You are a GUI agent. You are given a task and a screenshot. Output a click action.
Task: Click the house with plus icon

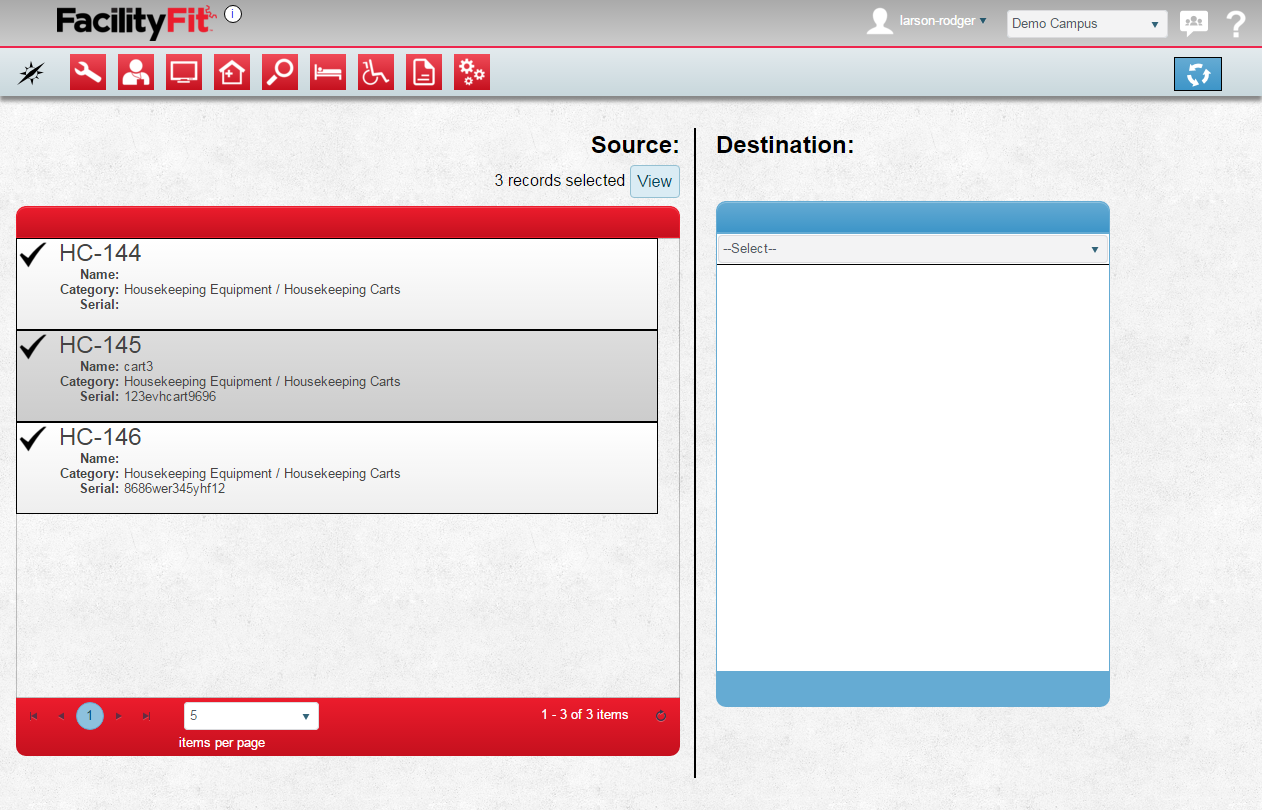click(232, 73)
